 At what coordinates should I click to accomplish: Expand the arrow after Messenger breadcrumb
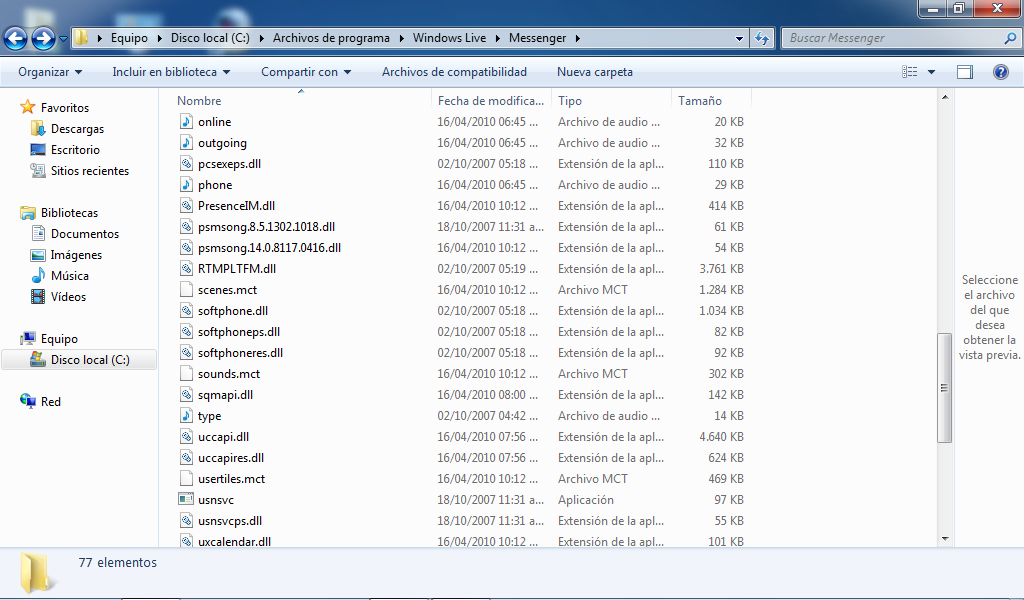click(577, 38)
